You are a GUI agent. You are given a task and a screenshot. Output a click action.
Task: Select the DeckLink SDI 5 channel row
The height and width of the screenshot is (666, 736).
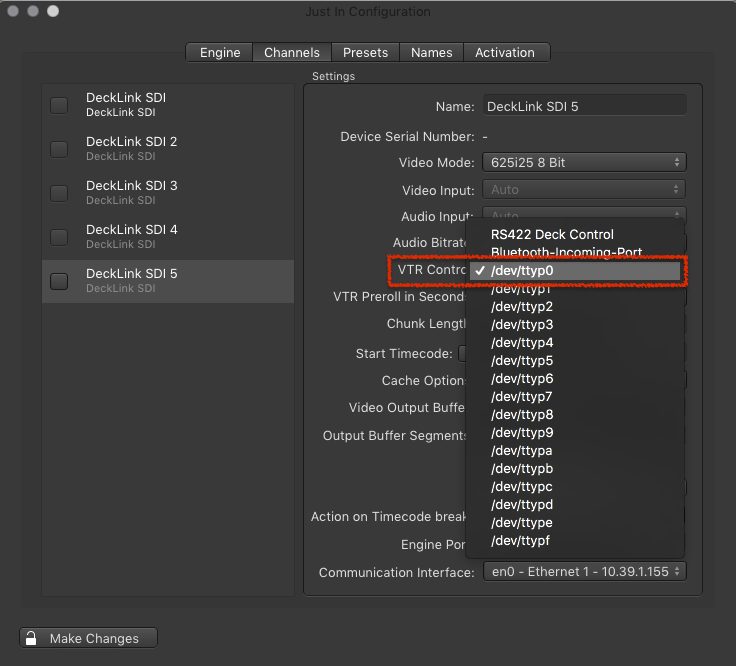[168, 281]
